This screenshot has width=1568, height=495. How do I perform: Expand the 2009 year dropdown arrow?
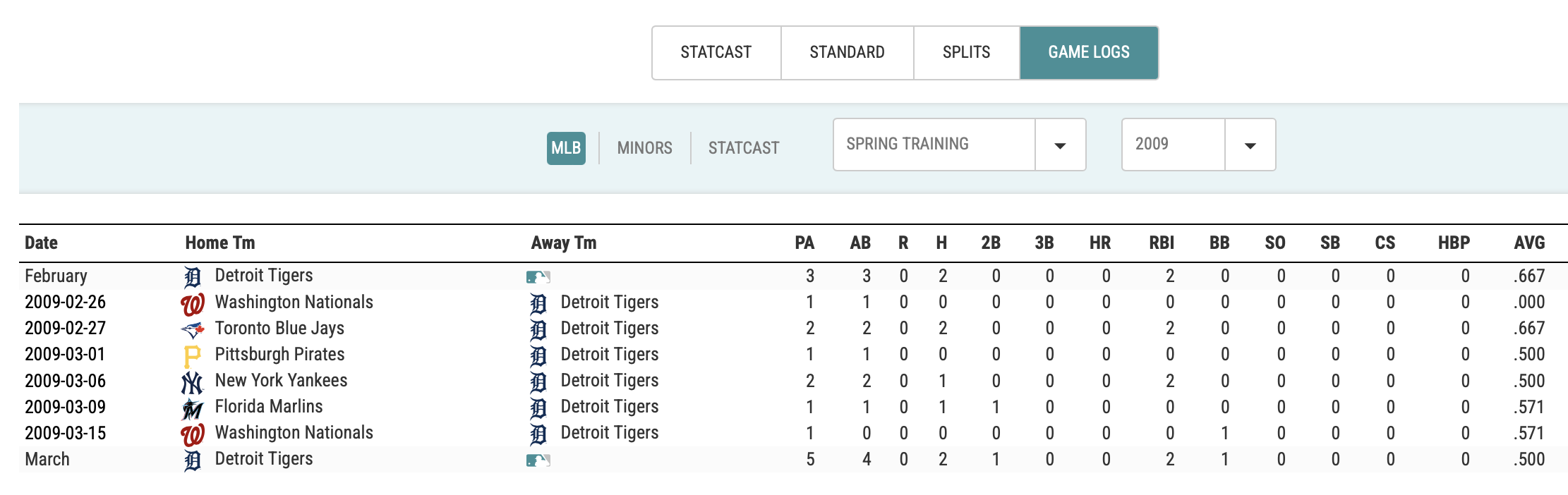tap(1250, 145)
